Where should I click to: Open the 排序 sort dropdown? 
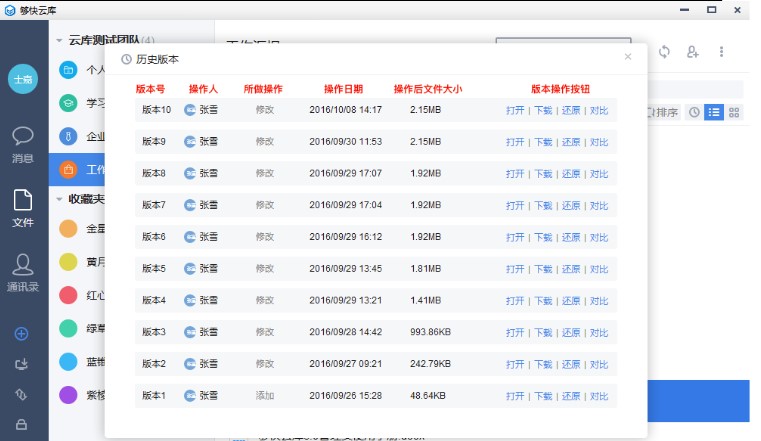coord(662,112)
